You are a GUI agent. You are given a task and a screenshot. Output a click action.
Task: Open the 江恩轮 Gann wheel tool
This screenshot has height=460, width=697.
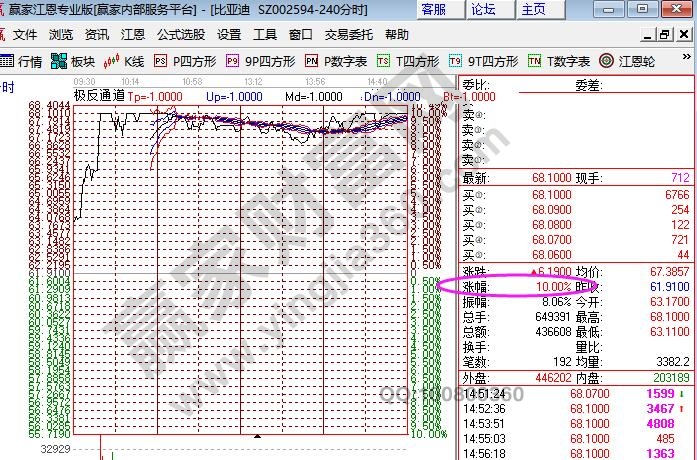click(630, 61)
